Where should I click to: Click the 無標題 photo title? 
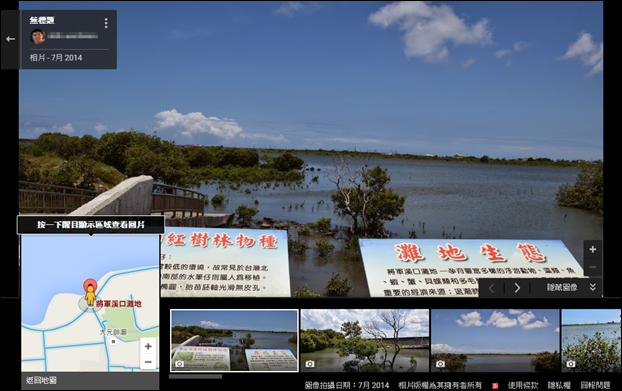click(42, 21)
